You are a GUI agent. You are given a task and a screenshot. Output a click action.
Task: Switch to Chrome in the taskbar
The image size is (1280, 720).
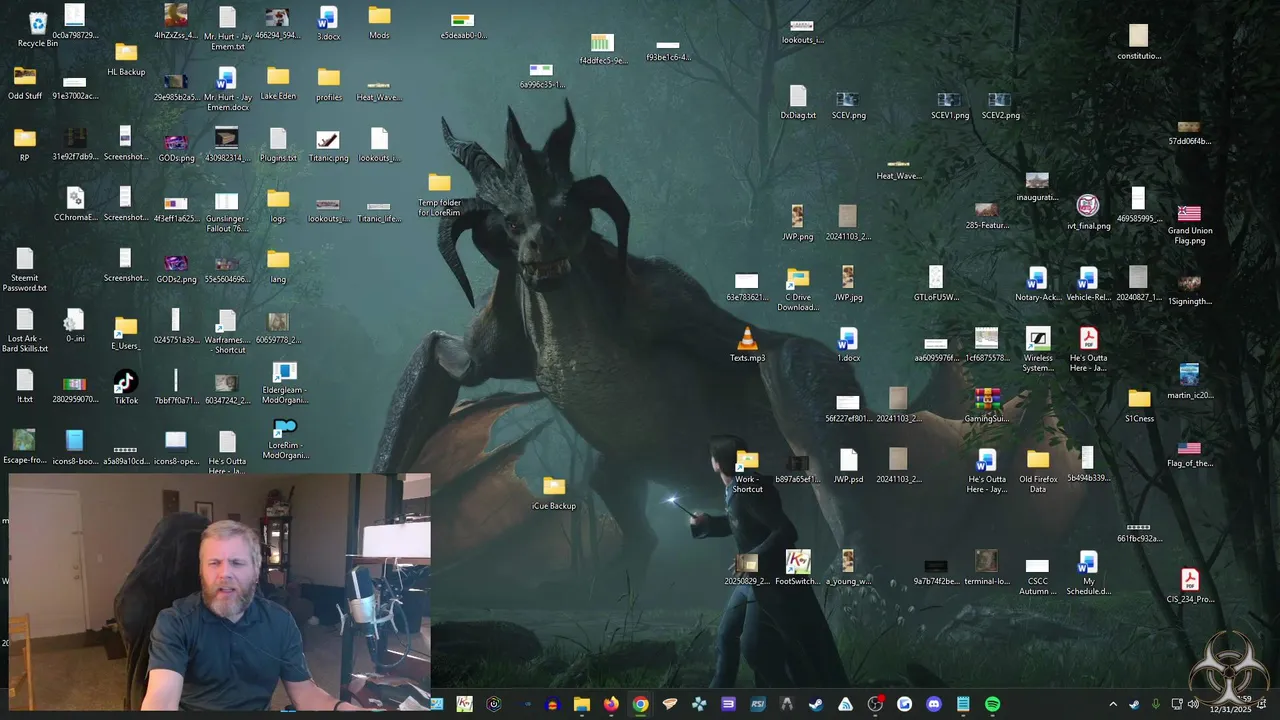[x=640, y=704]
